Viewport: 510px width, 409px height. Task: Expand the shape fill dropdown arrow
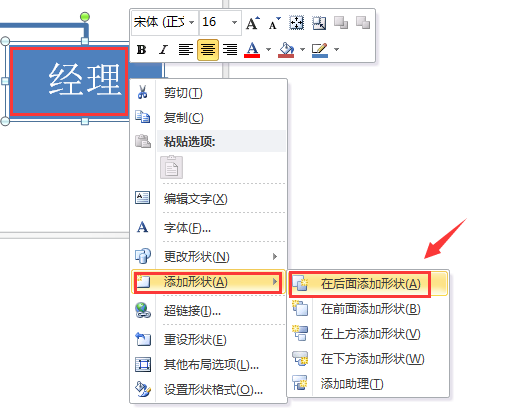[302, 50]
